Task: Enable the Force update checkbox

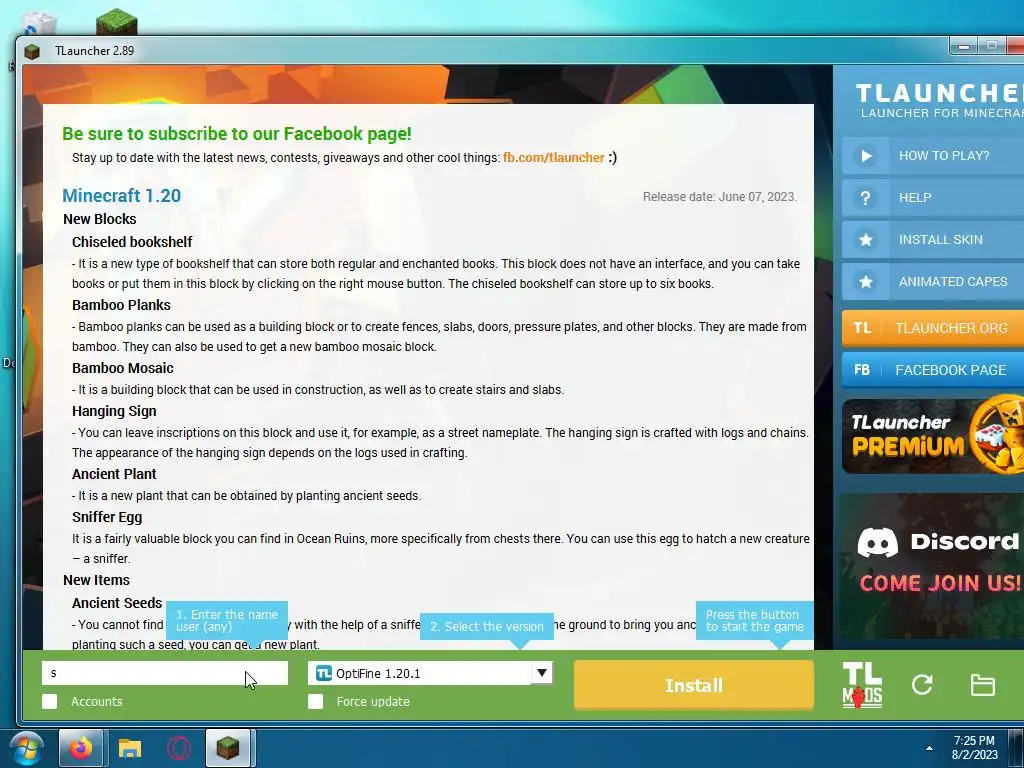Action: [315, 701]
